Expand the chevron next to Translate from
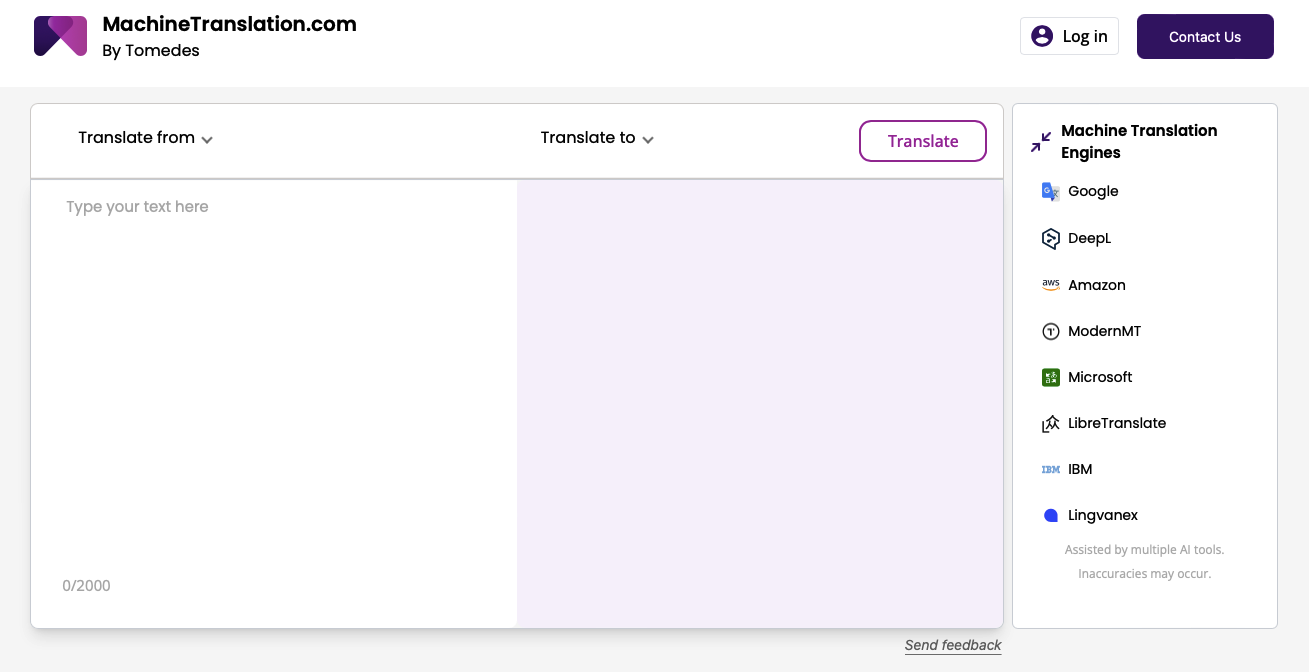 pyautogui.click(x=207, y=140)
